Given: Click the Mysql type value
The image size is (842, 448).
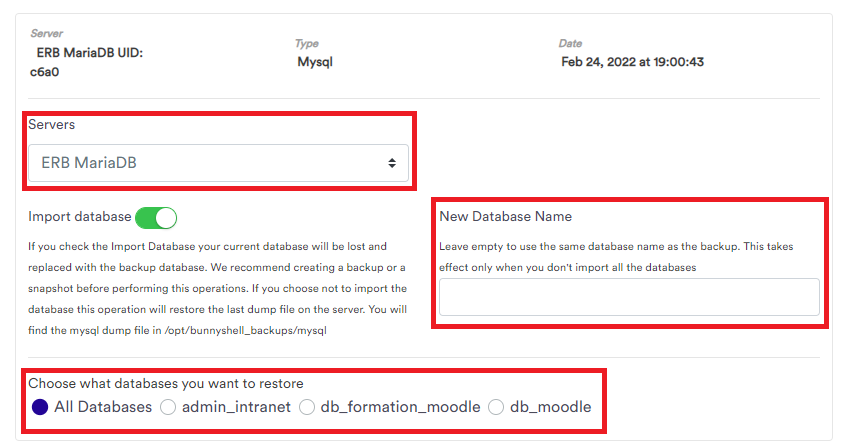Looking at the screenshot, I should pos(315,62).
